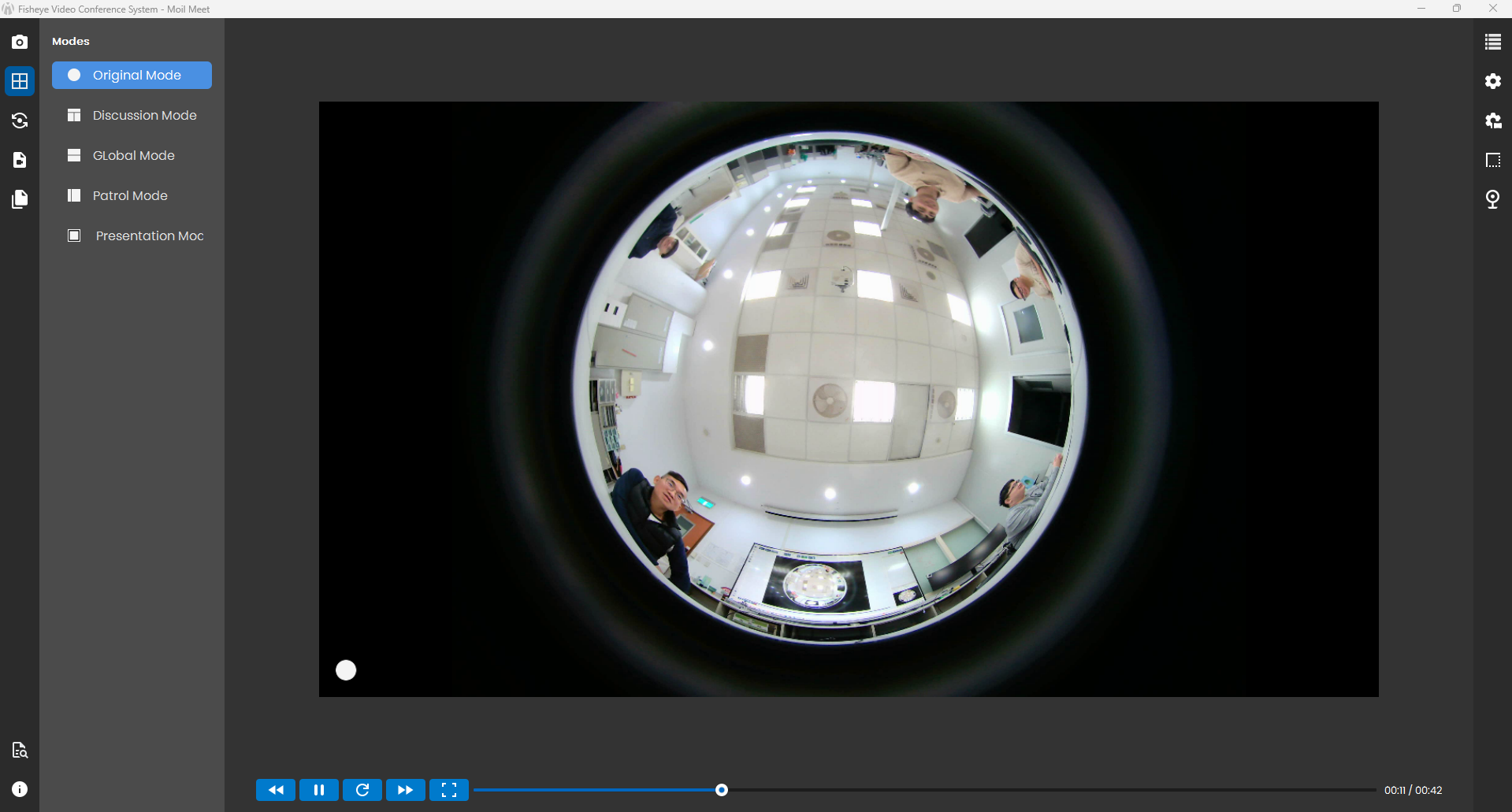Select the dotted rectangle region icon
This screenshot has height=812, width=1512.
pos(1492,160)
